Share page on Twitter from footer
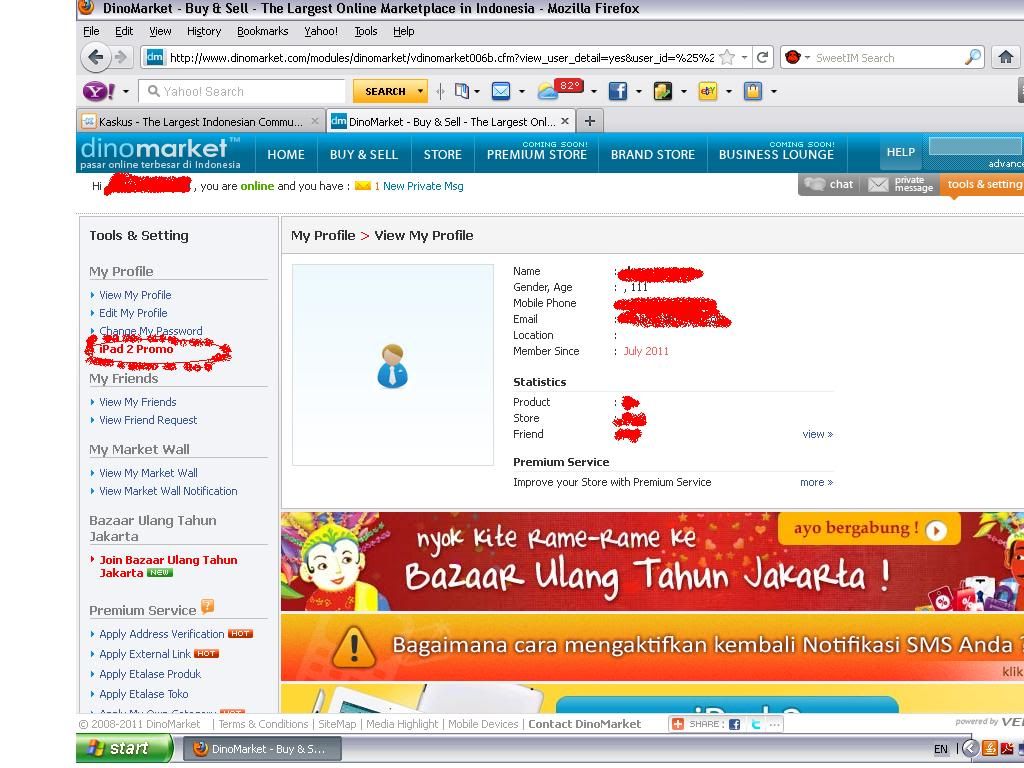Image resolution: width=1024 pixels, height=768 pixels. pyautogui.click(x=756, y=724)
